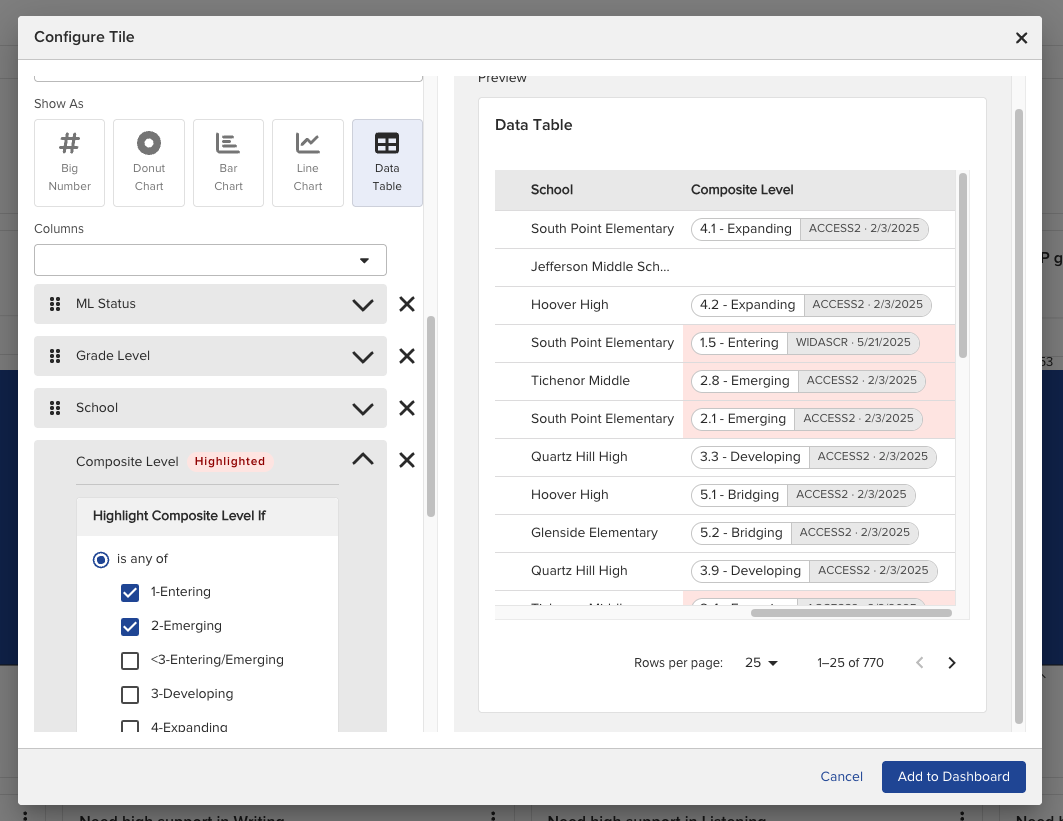Grab the School column drag handle

coord(55,408)
